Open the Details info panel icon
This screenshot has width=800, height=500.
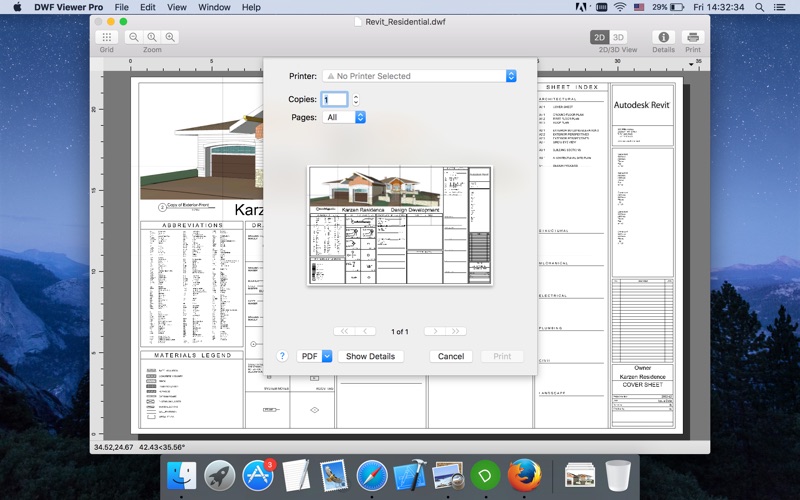point(663,37)
